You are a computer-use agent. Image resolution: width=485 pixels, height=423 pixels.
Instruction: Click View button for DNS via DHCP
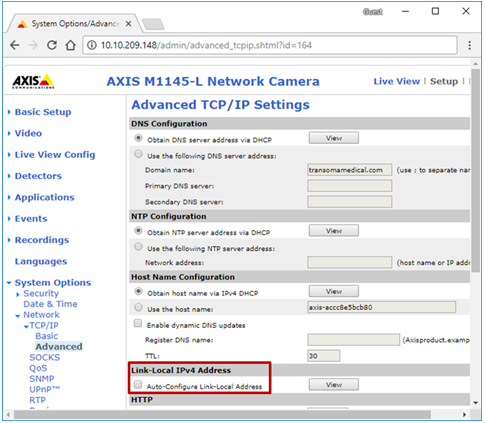[x=334, y=138]
